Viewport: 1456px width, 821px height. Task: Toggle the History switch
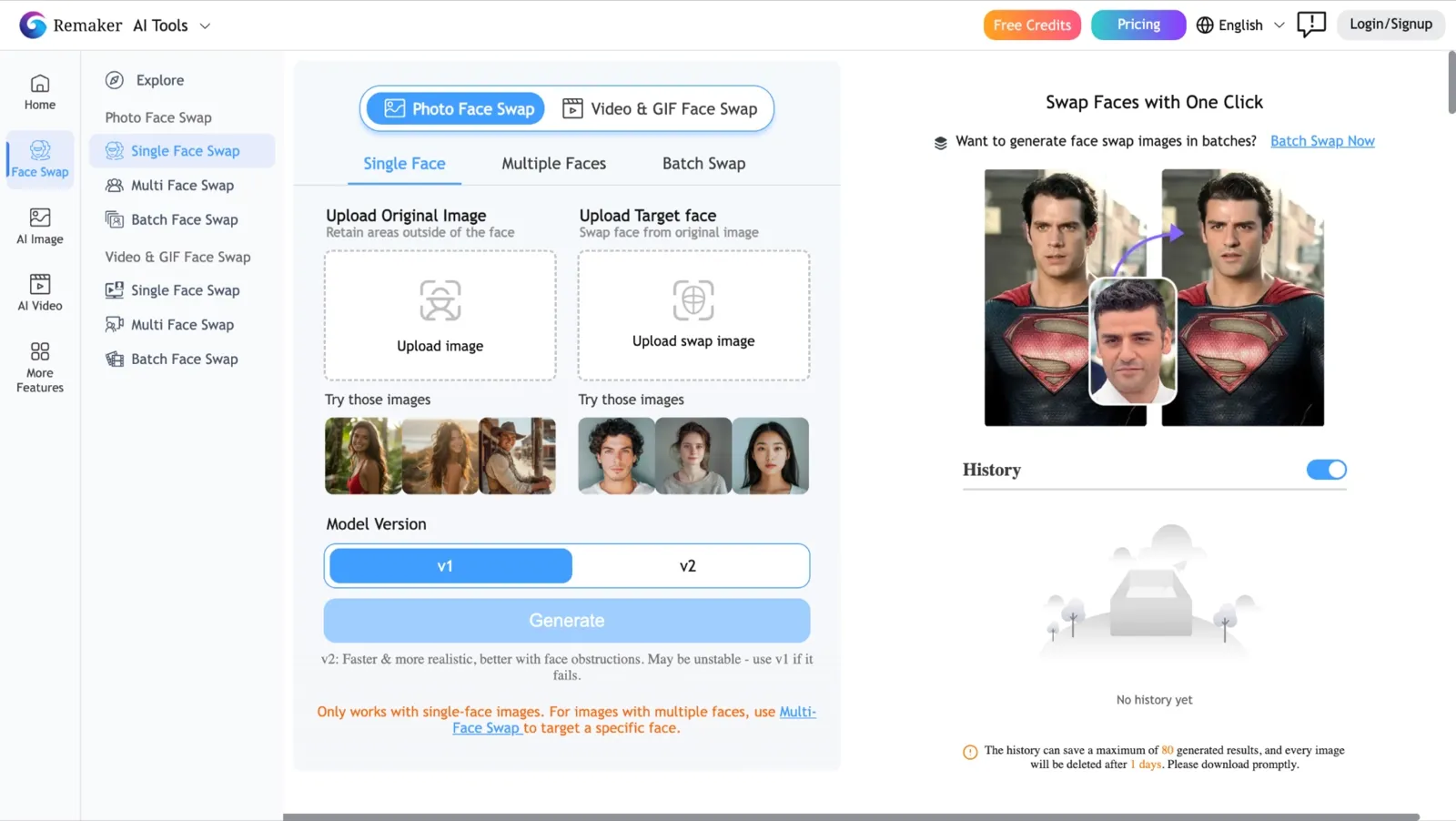coord(1326,470)
